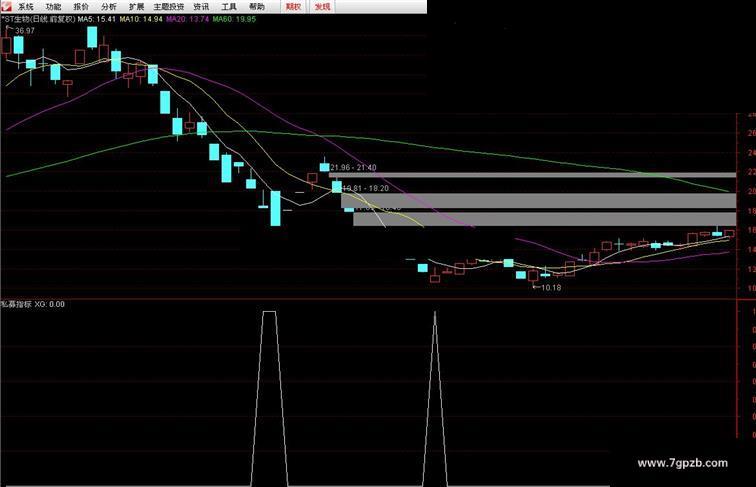The height and width of the screenshot is (487, 756).
Task: Open the 工具 menu
Action: [229, 7]
